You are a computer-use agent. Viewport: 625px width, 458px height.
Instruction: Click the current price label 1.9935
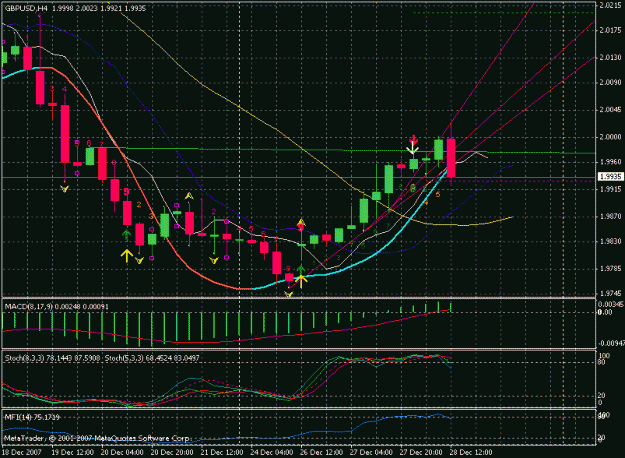click(x=610, y=176)
